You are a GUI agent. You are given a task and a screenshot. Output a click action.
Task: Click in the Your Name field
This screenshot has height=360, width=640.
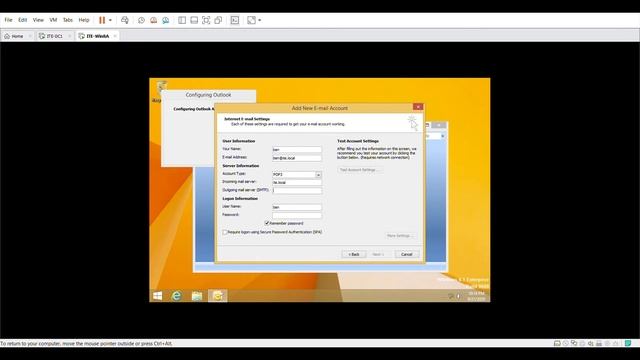click(297, 149)
